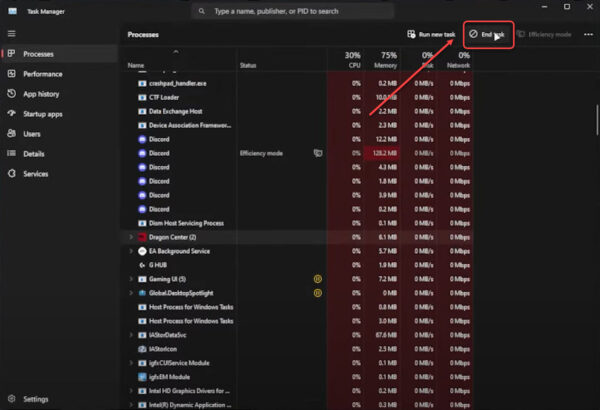Click the End task button
This screenshot has width=600, height=410.
pyautogui.click(x=490, y=34)
